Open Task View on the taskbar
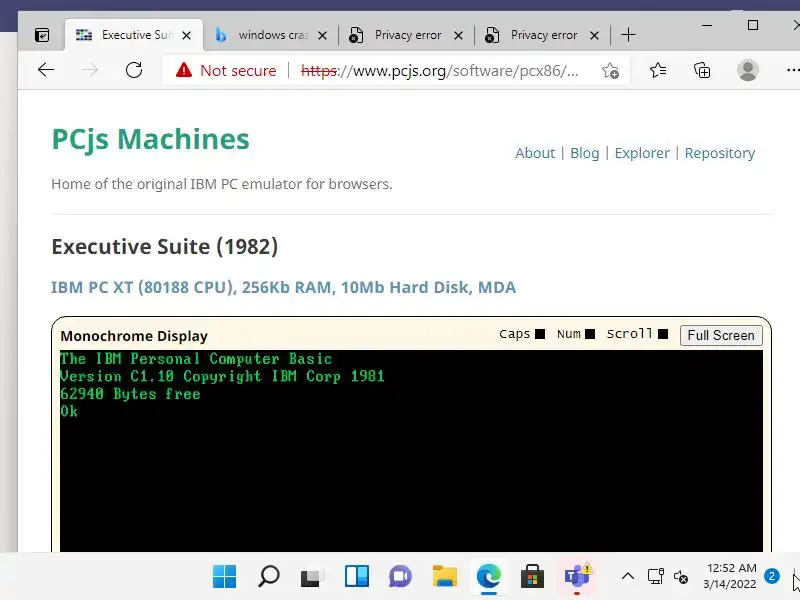This screenshot has width=800, height=600. [x=312, y=577]
